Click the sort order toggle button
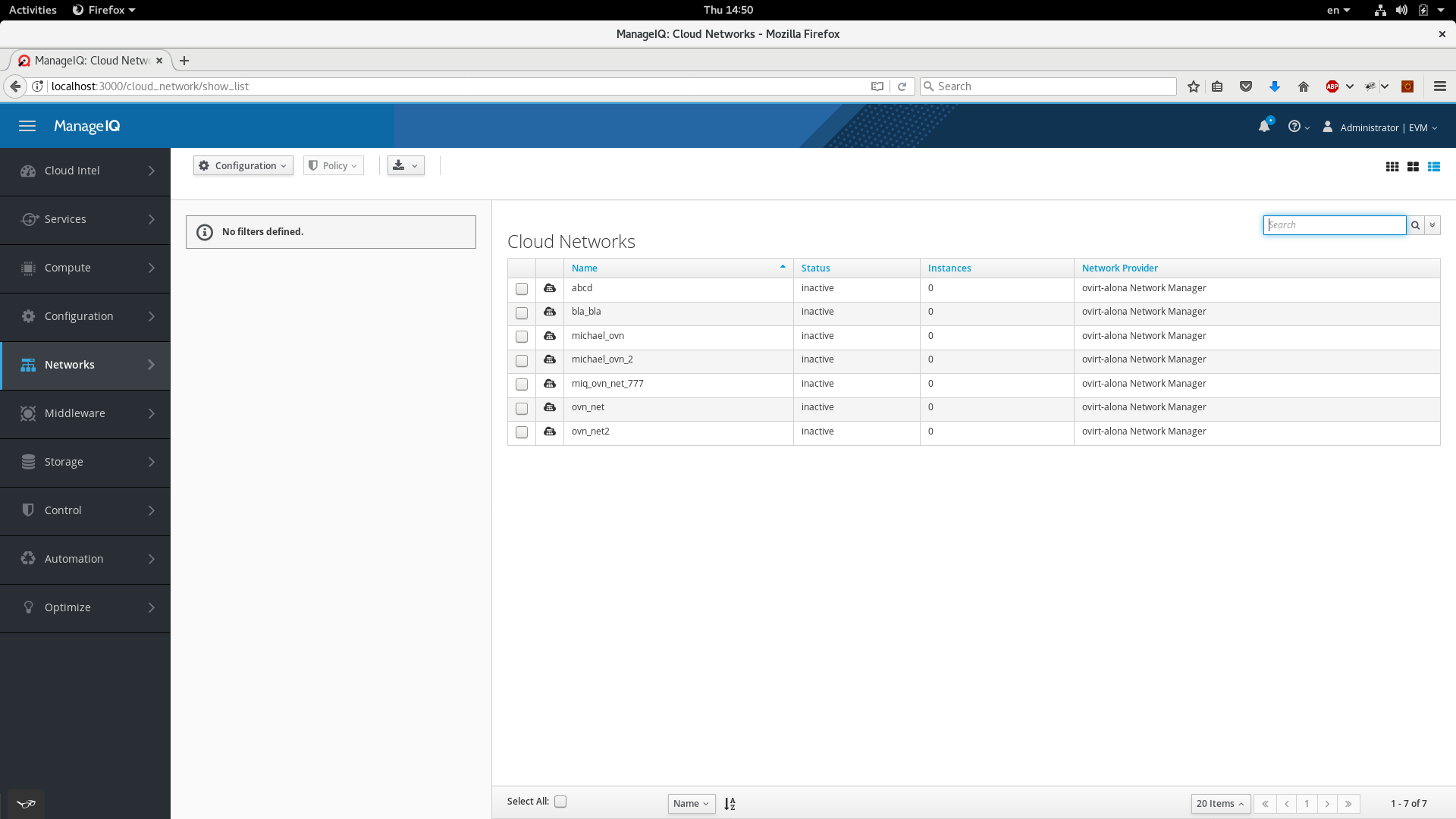Screen dimensions: 1456x819 [x=730, y=803]
